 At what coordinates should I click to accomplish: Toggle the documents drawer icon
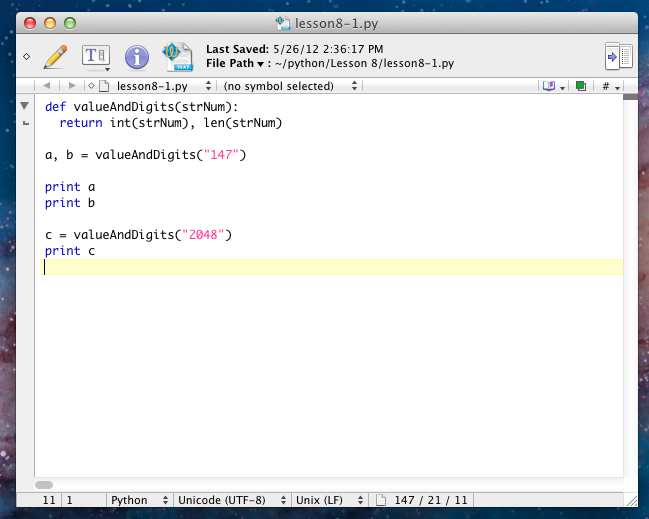point(618,56)
